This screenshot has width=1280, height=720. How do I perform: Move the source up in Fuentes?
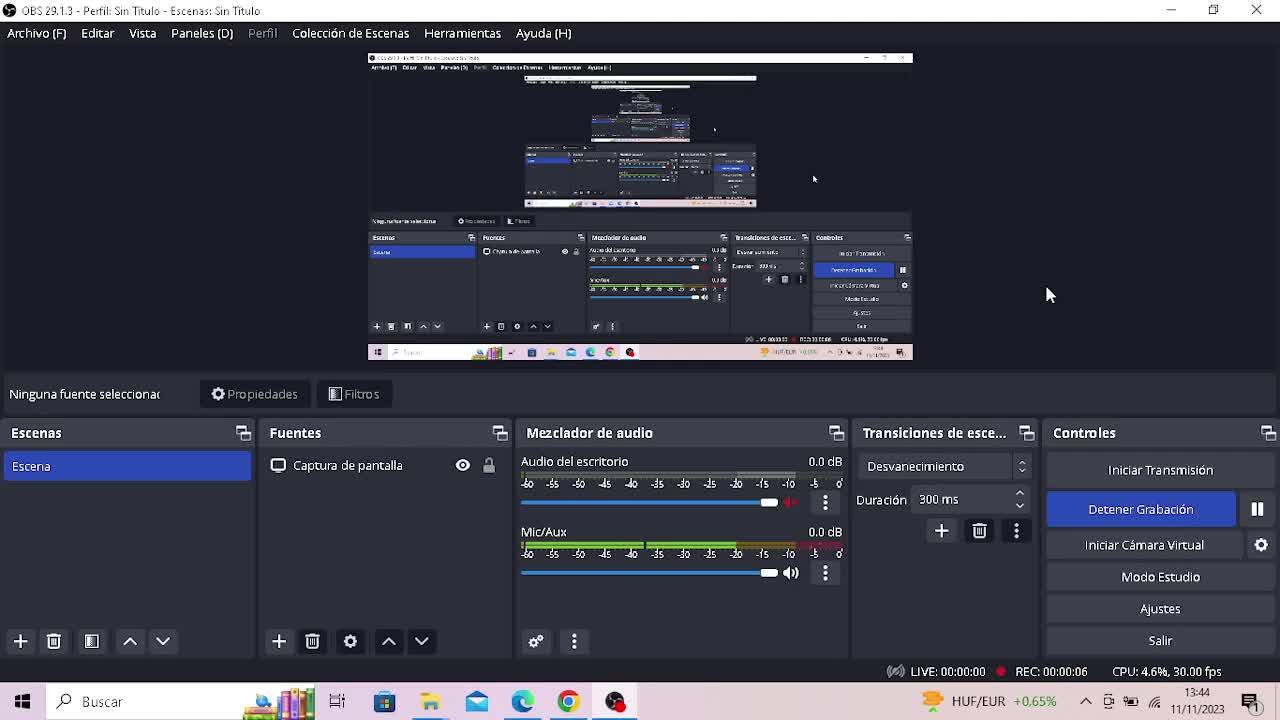point(389,641)
